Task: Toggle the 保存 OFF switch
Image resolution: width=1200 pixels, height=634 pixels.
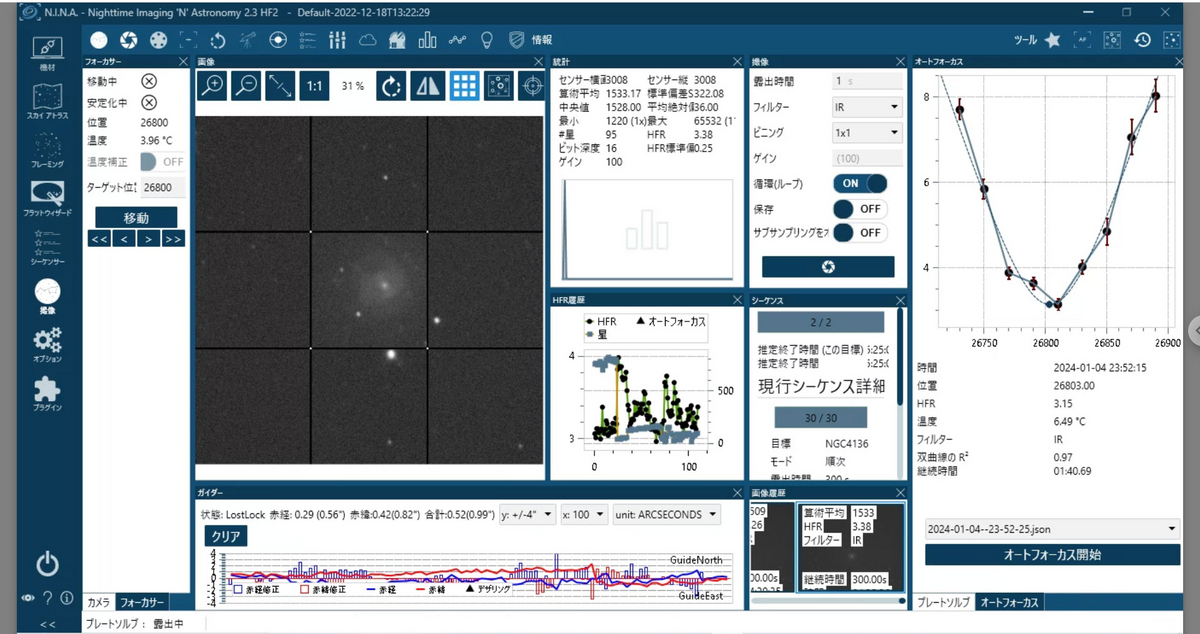Action: pyautogui.click(x=860, y=208)
